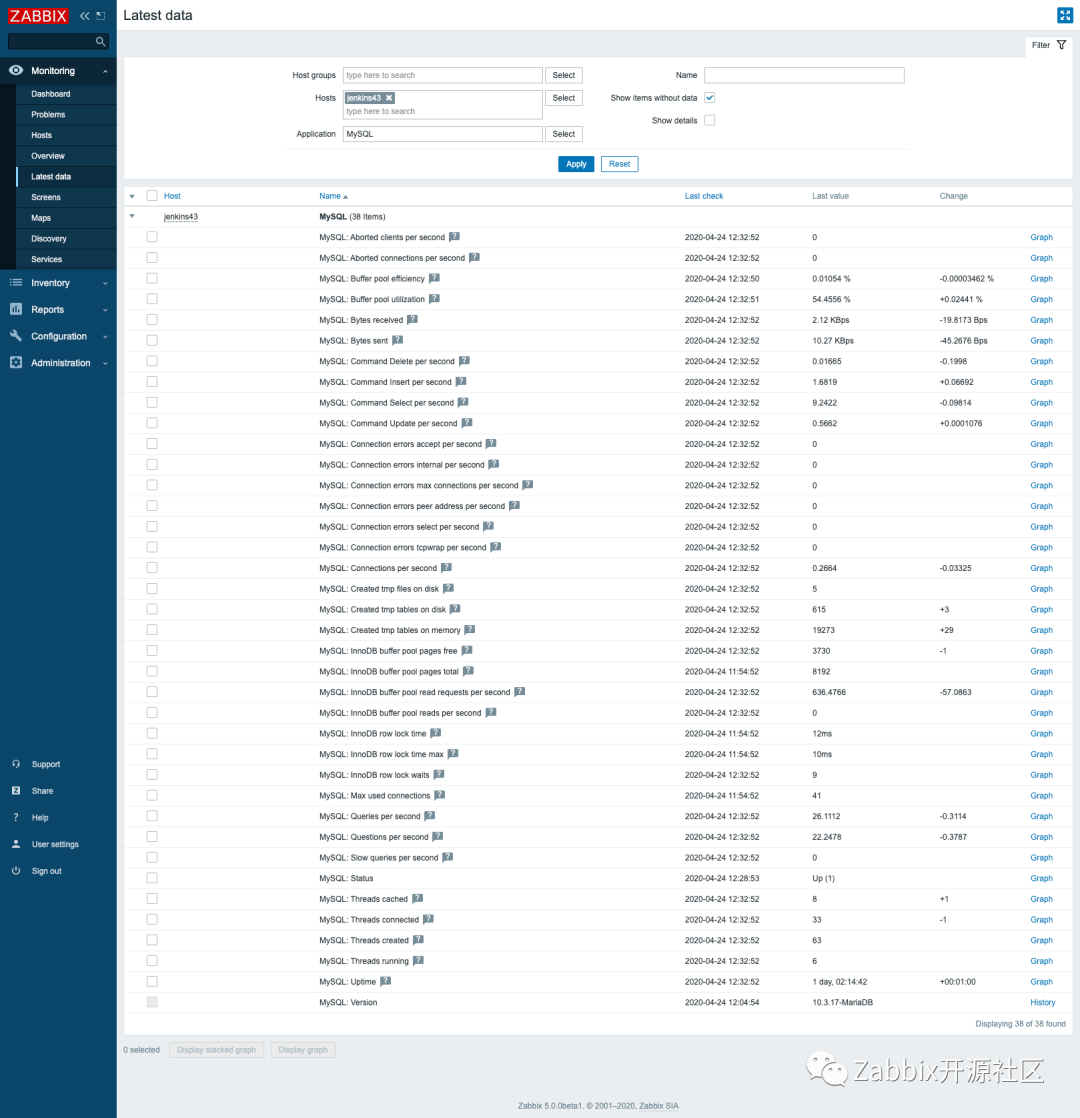Expand Configuration menu chevron

[106, 337]
